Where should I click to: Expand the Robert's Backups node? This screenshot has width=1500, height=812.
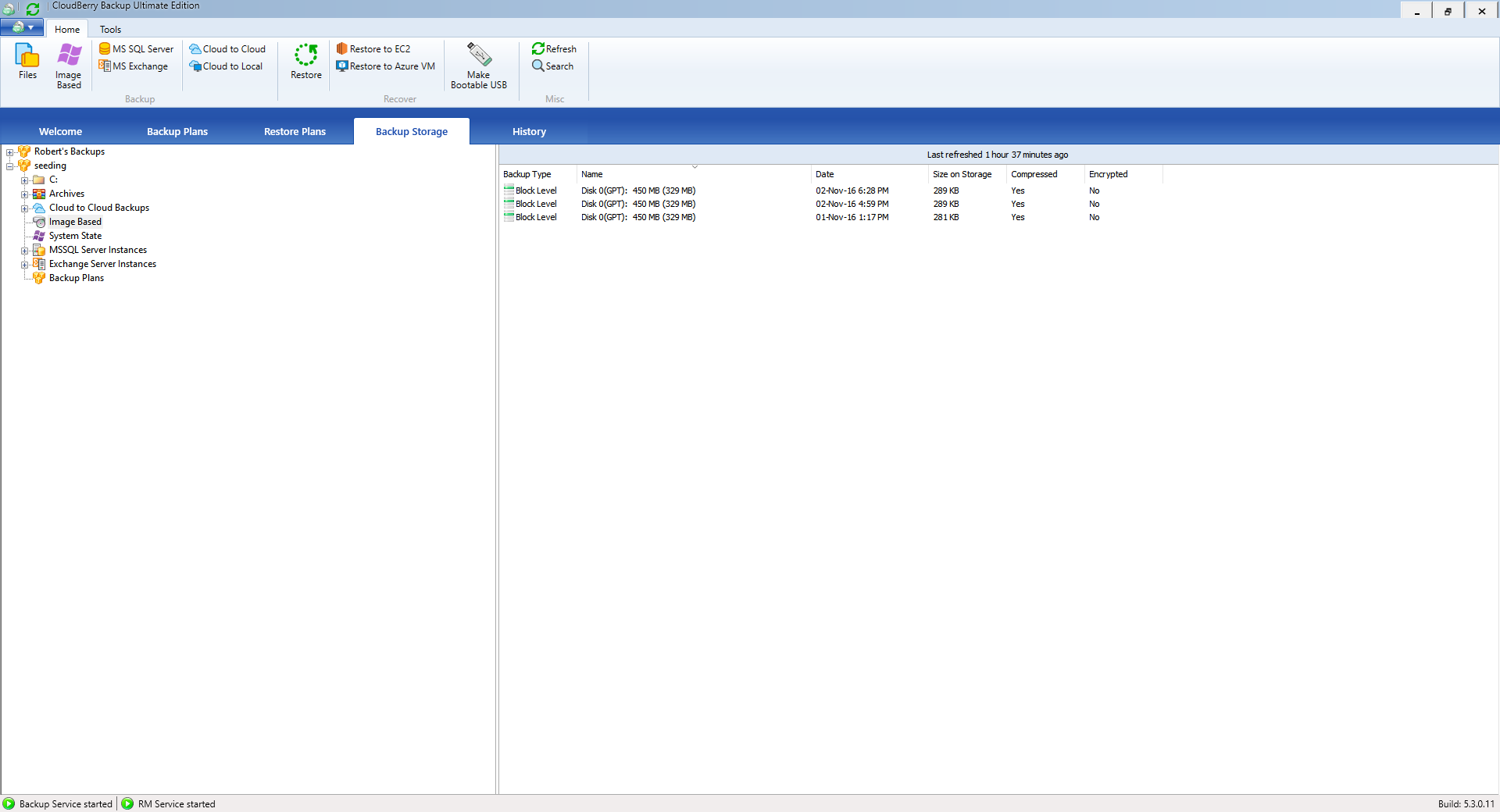9,152
